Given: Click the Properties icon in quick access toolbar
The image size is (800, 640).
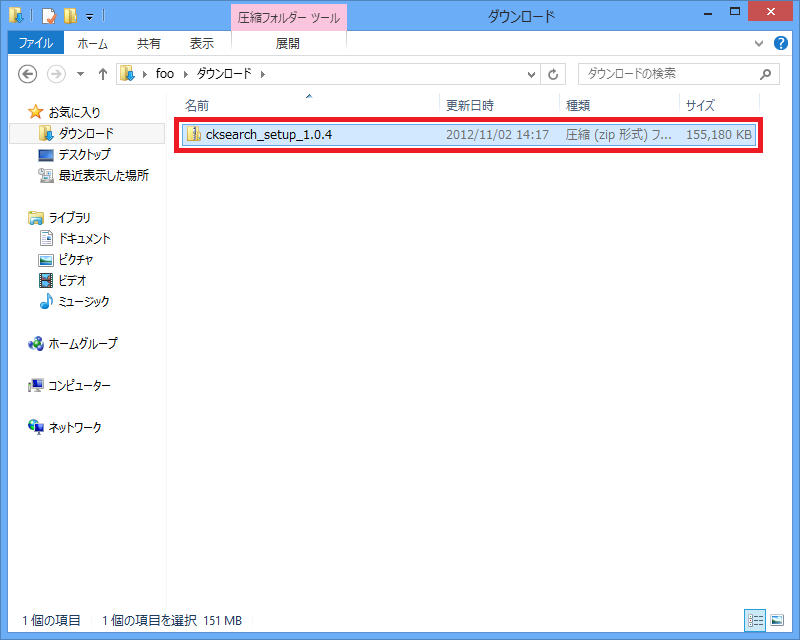Looking at the screenshot, I should pyautogui.click(x=47, y=16).
